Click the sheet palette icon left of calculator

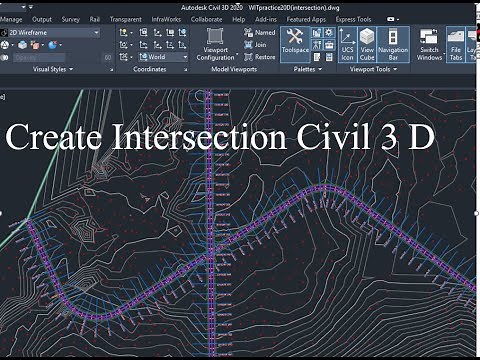317,57
